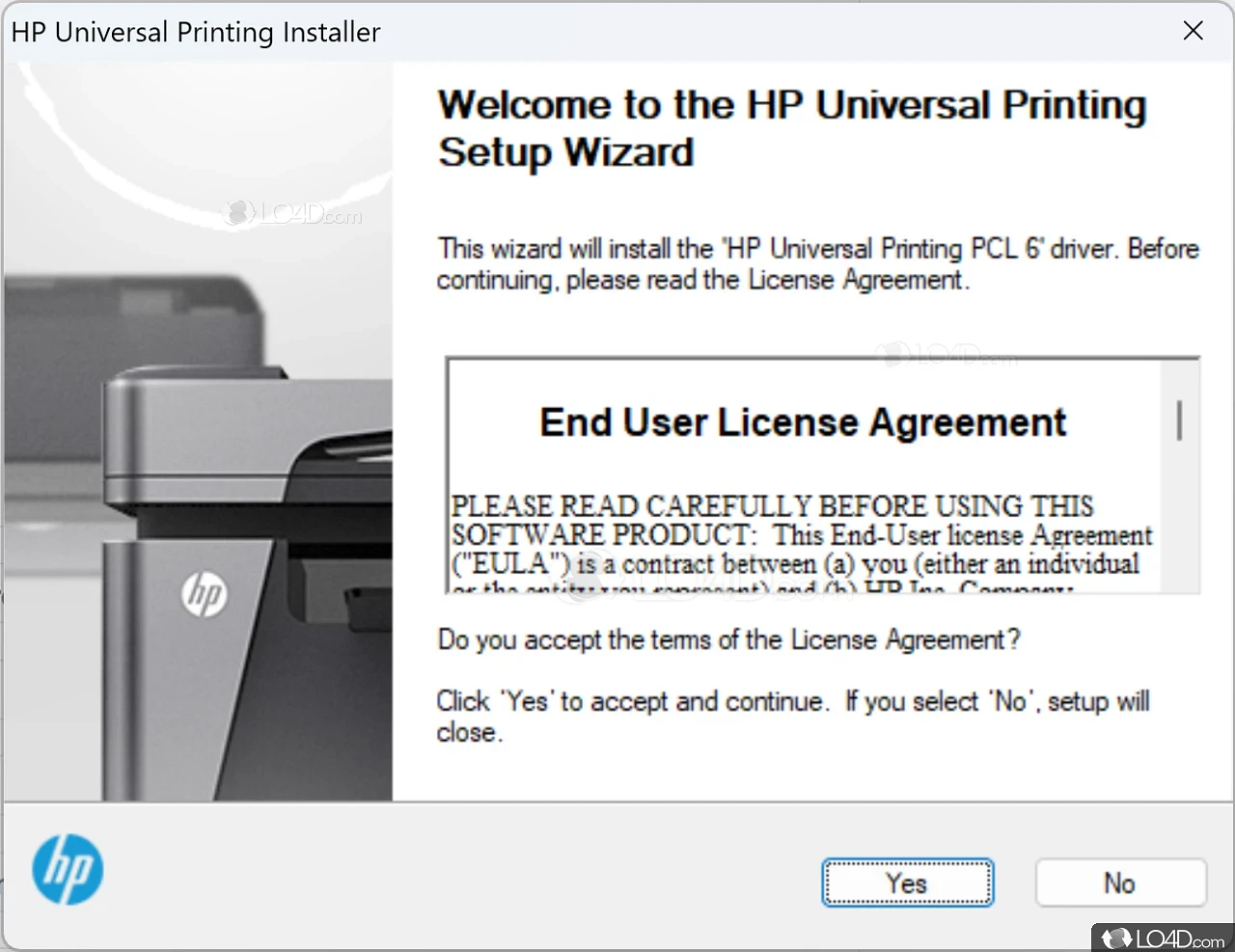Close the HP Universal Printing Installer window
Image resolution: width=1235 pixels, height=952 pixels.
(1194, 31)
